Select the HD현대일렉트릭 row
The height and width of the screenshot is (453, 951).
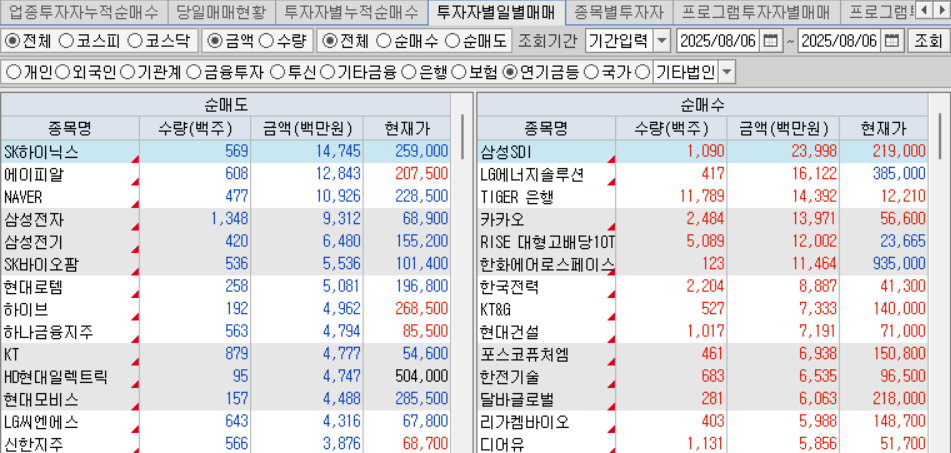[x=226, y=377]
